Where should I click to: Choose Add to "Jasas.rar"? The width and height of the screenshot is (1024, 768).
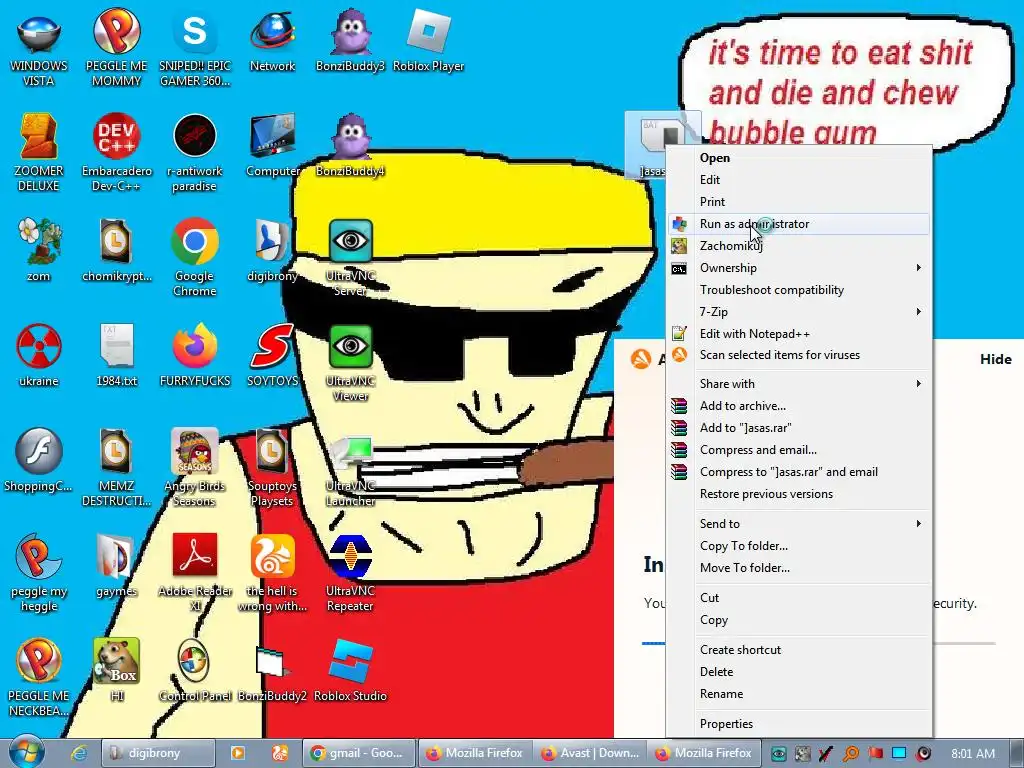[x=799, y=428]
